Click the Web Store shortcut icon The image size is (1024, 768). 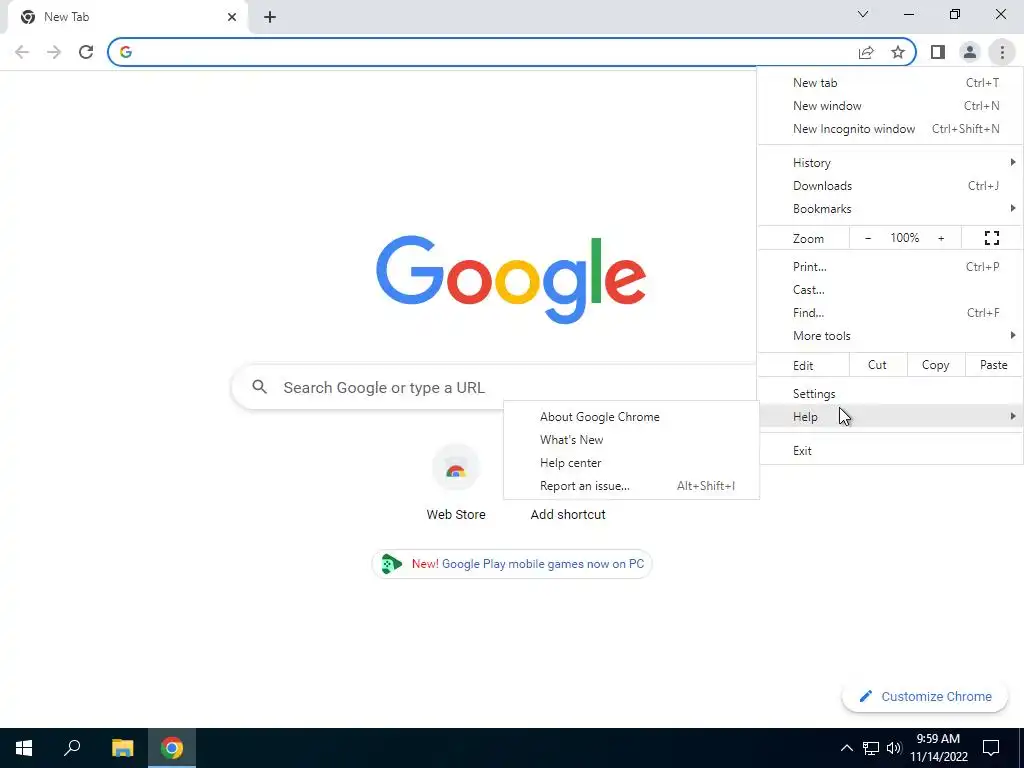click(x=456, y=468)
